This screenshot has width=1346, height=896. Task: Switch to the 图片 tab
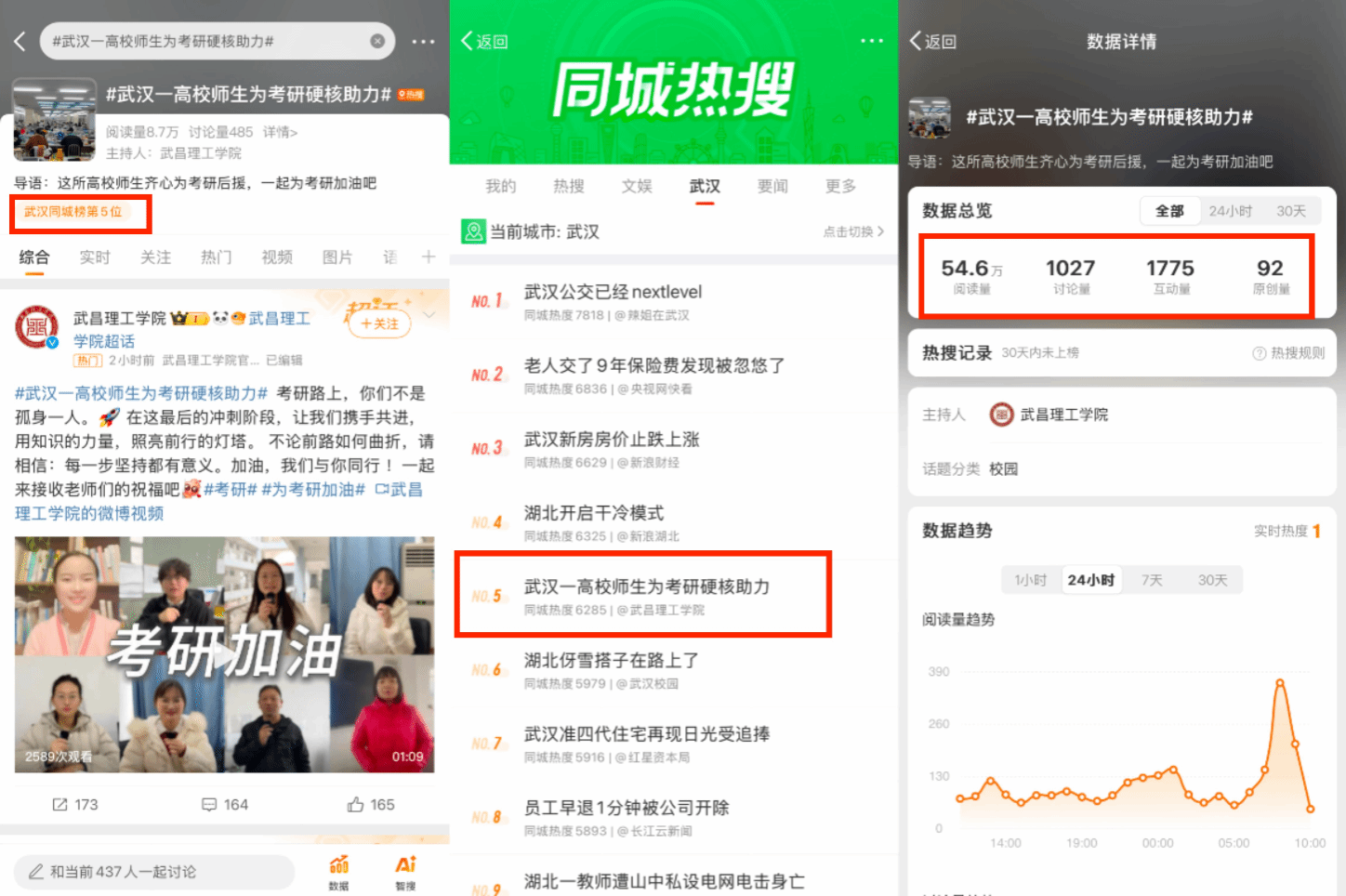[x=337, y=257]
